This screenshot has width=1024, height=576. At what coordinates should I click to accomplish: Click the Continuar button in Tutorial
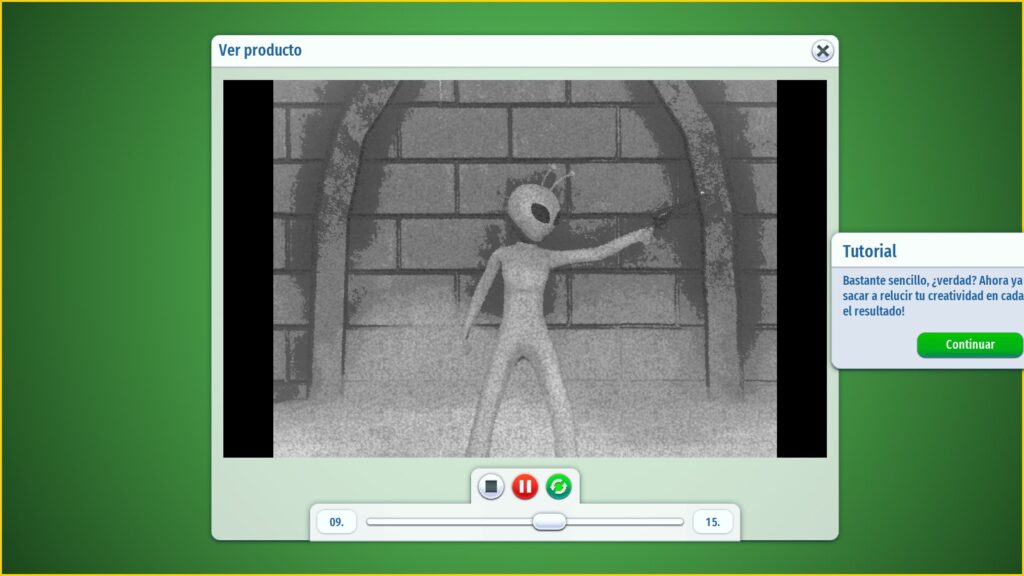coord(970,345)
